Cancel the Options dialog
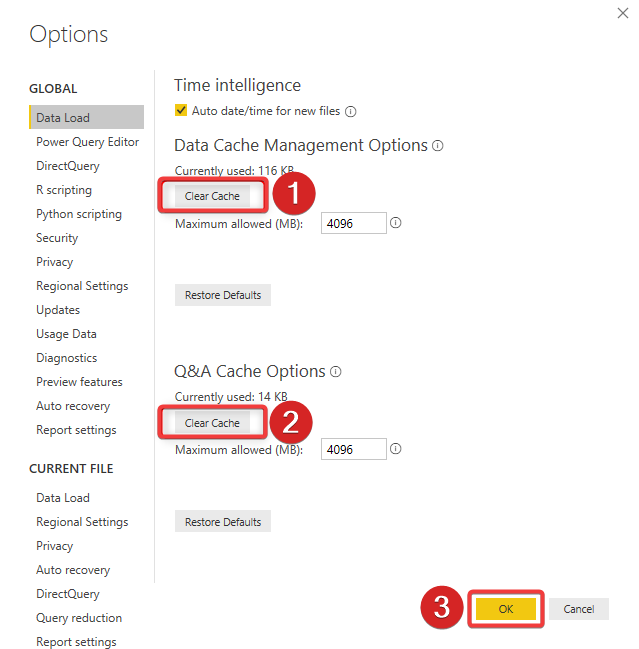 point(579,609)
